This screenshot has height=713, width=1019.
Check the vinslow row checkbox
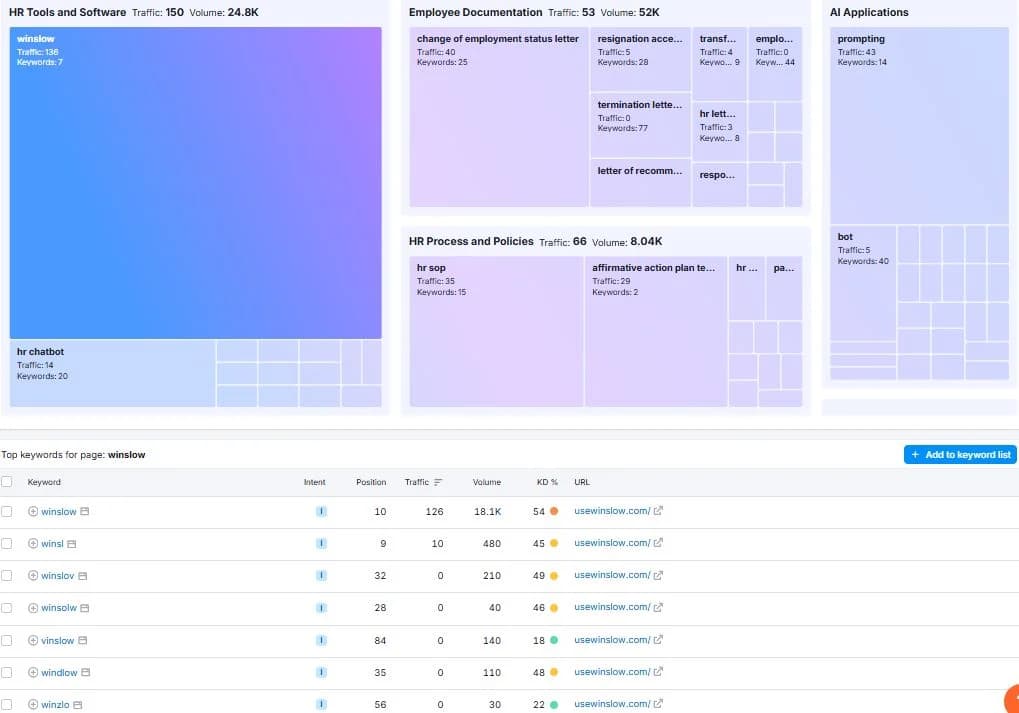pos(6,640)
